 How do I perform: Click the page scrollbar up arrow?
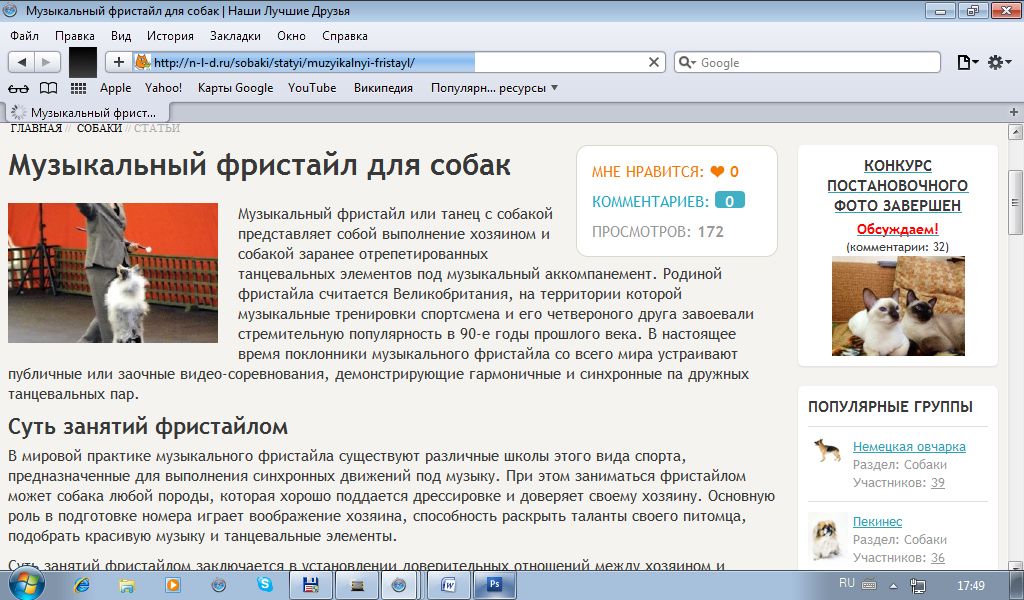1015,133
